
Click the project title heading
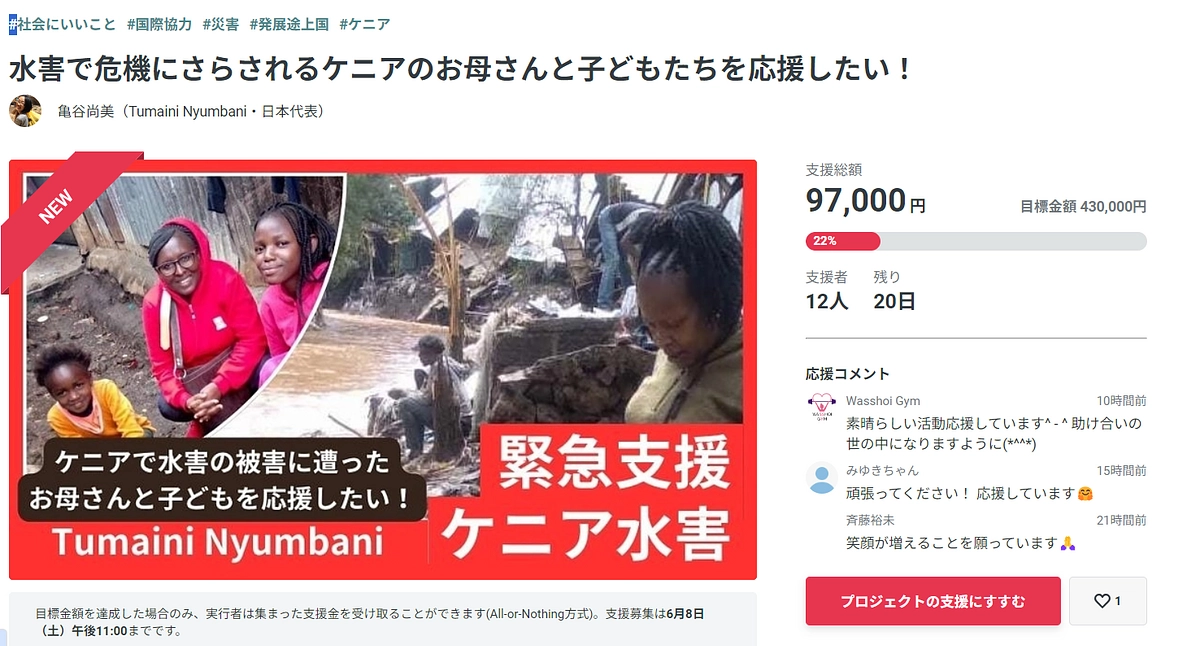click(461, 68)
